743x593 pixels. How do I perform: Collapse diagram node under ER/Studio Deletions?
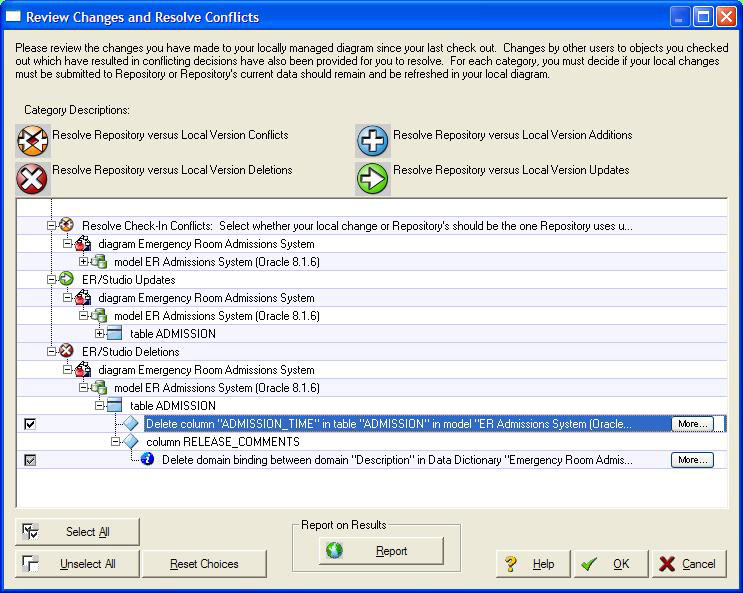68,370
